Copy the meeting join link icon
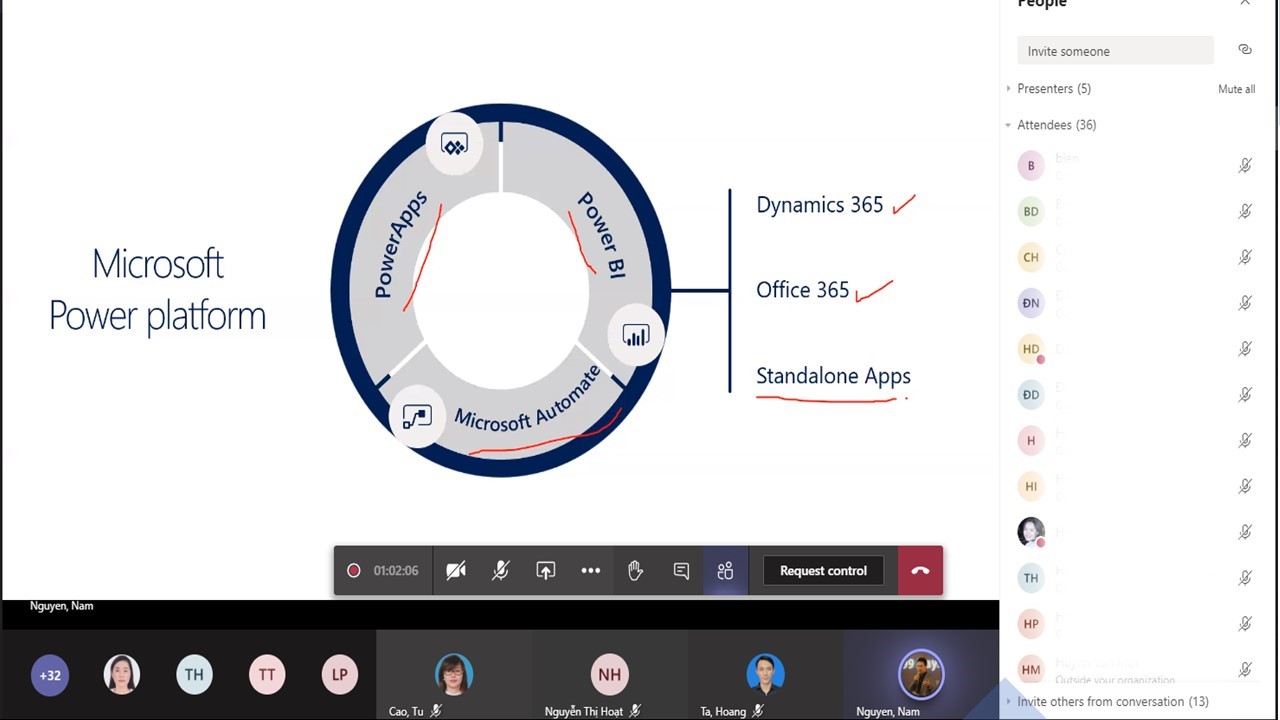This screenshot has height=720, width=1280. coord(1245,50)
